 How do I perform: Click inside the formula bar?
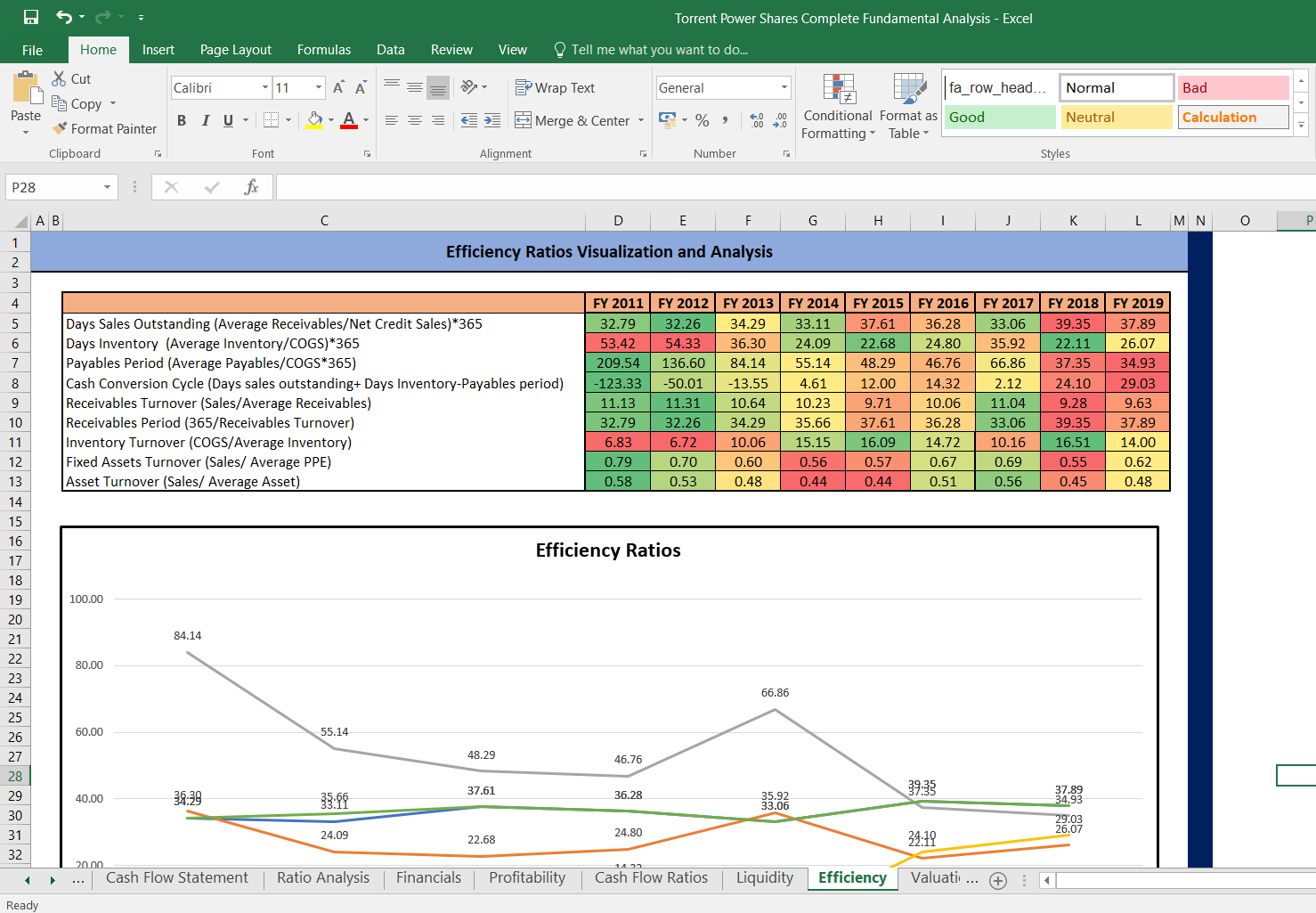pos(795,187)
